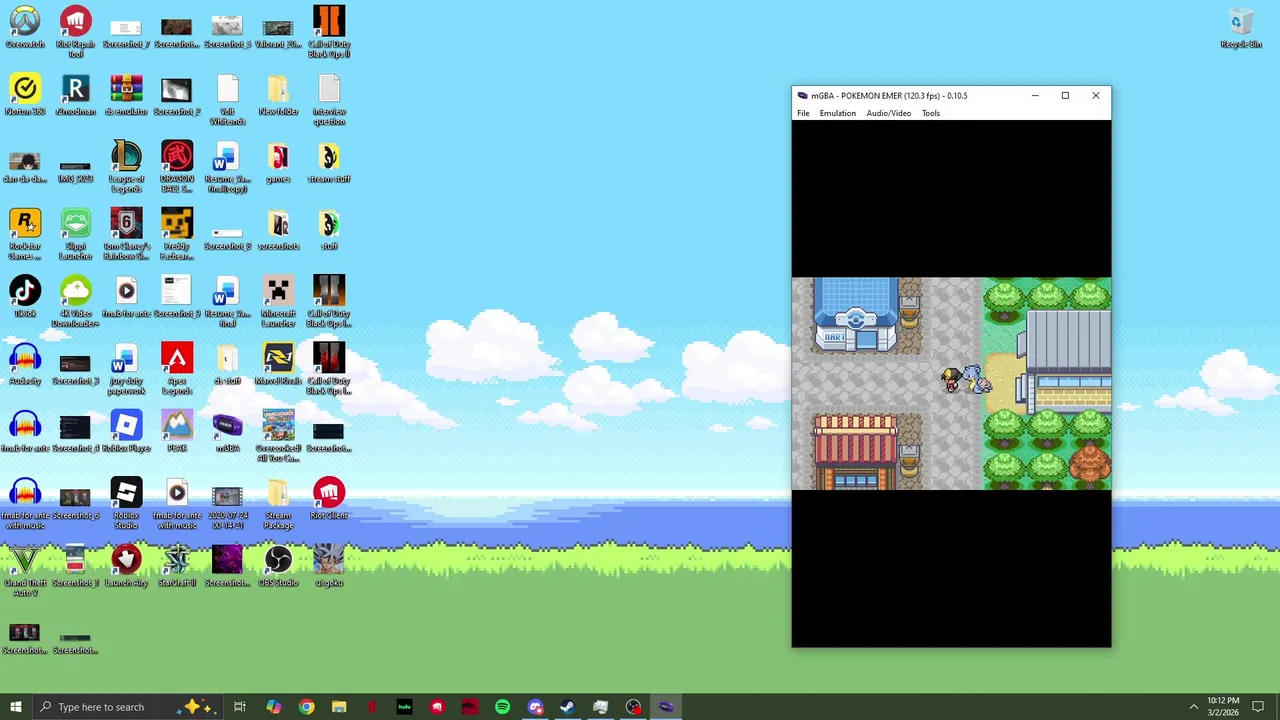Select the mGBA desktop shortcut
Viewport: 1280px width, 720px height.
227,431
